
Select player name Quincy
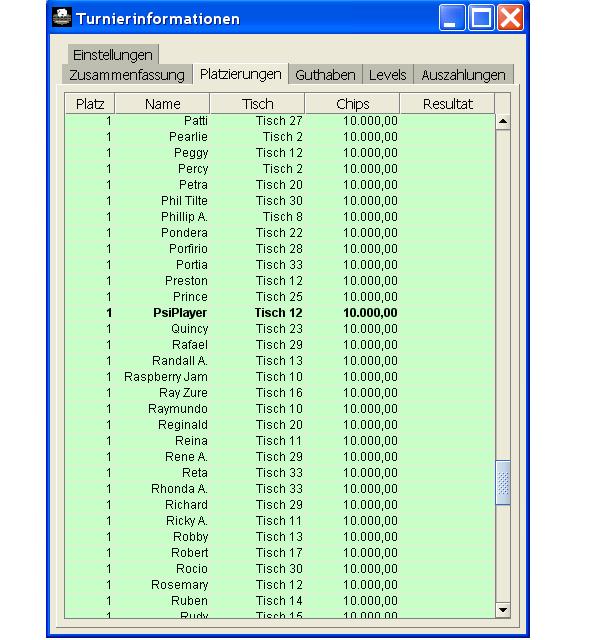pos(190,329)
